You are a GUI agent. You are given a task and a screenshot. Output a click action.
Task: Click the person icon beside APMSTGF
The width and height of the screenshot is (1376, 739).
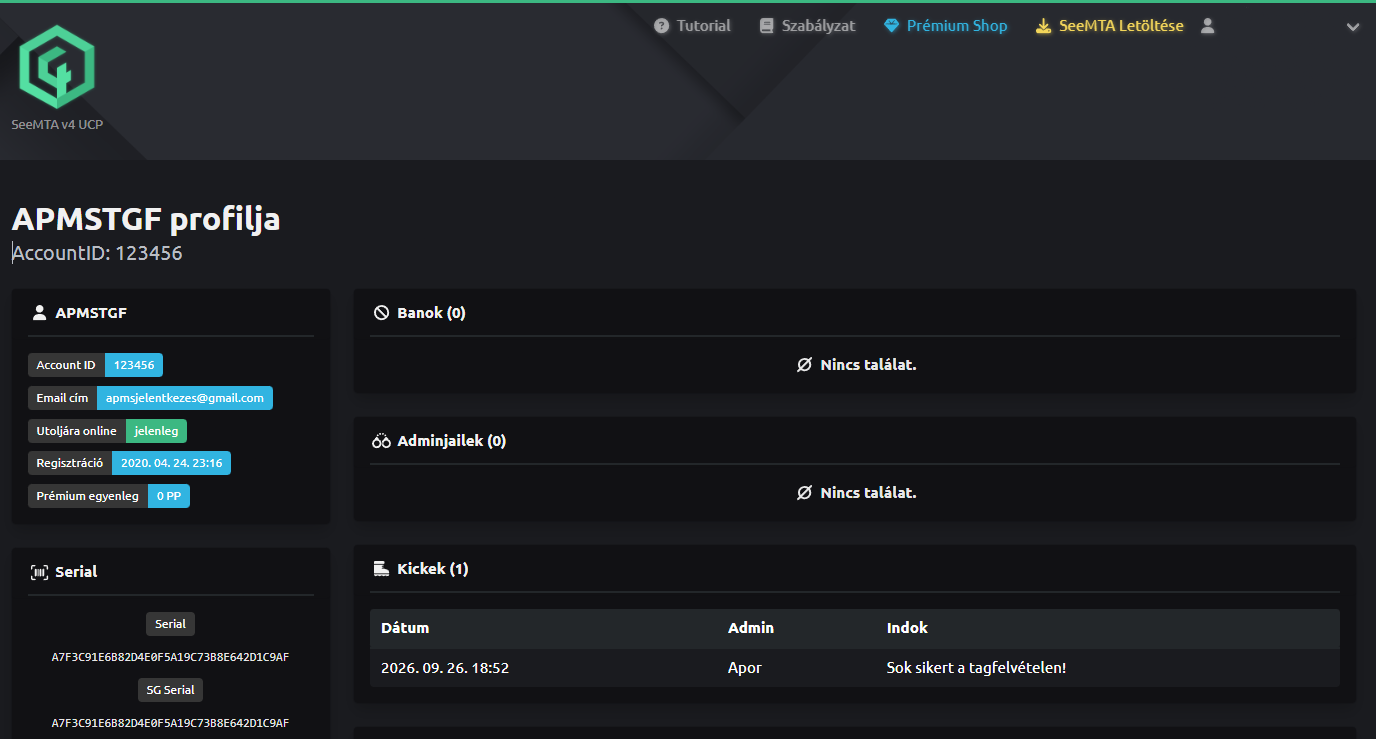[x=40, y=313]
